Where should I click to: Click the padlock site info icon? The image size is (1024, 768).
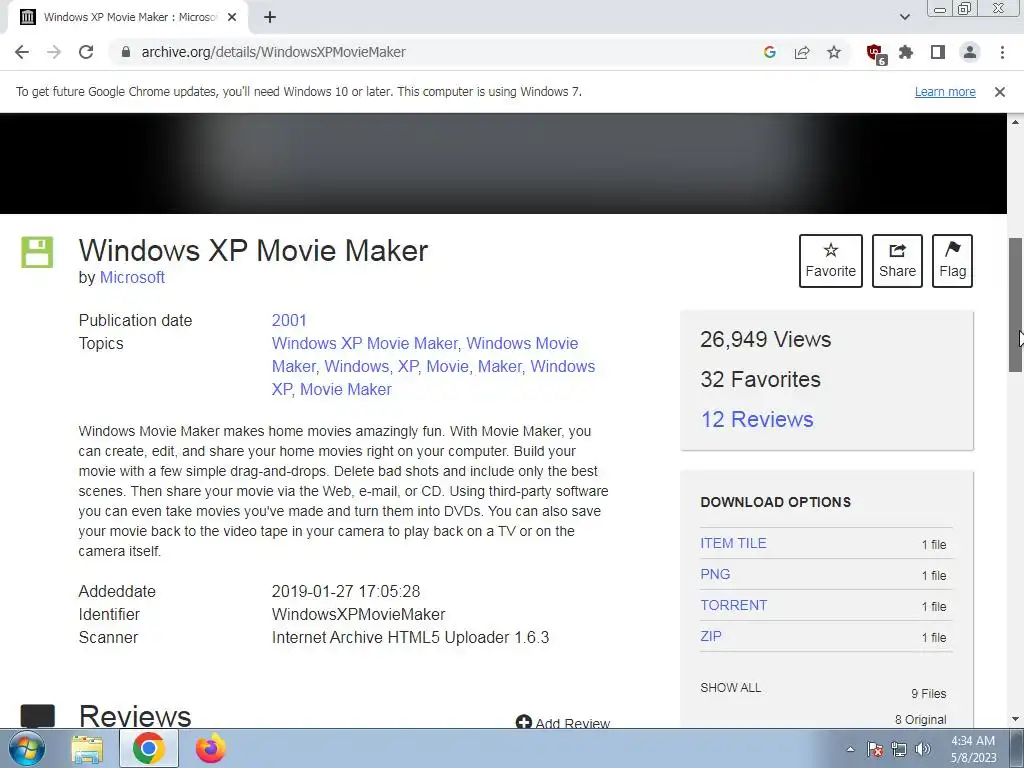point(126,52)
